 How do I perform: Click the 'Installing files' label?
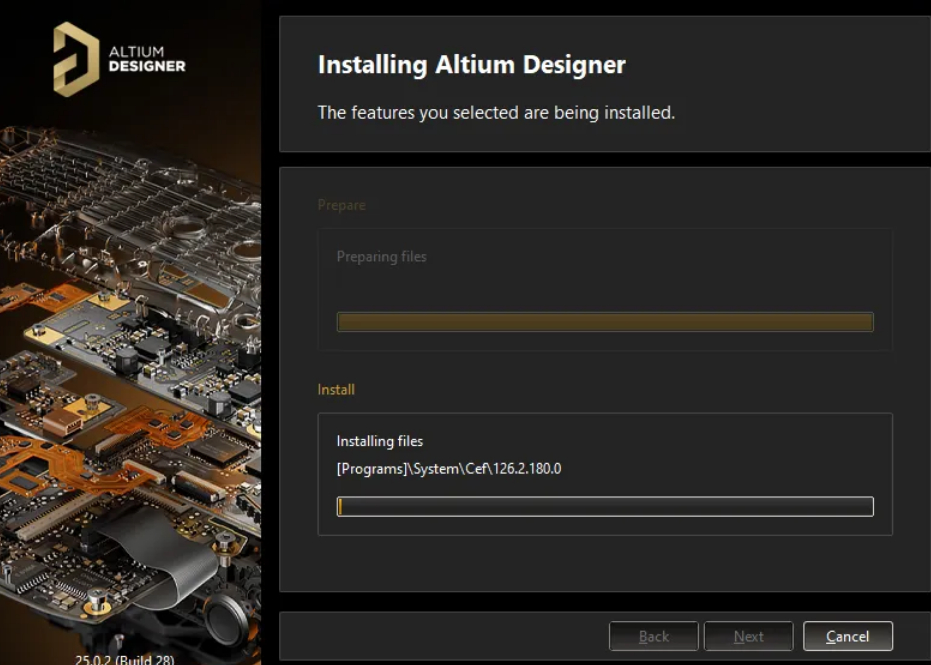379,441
